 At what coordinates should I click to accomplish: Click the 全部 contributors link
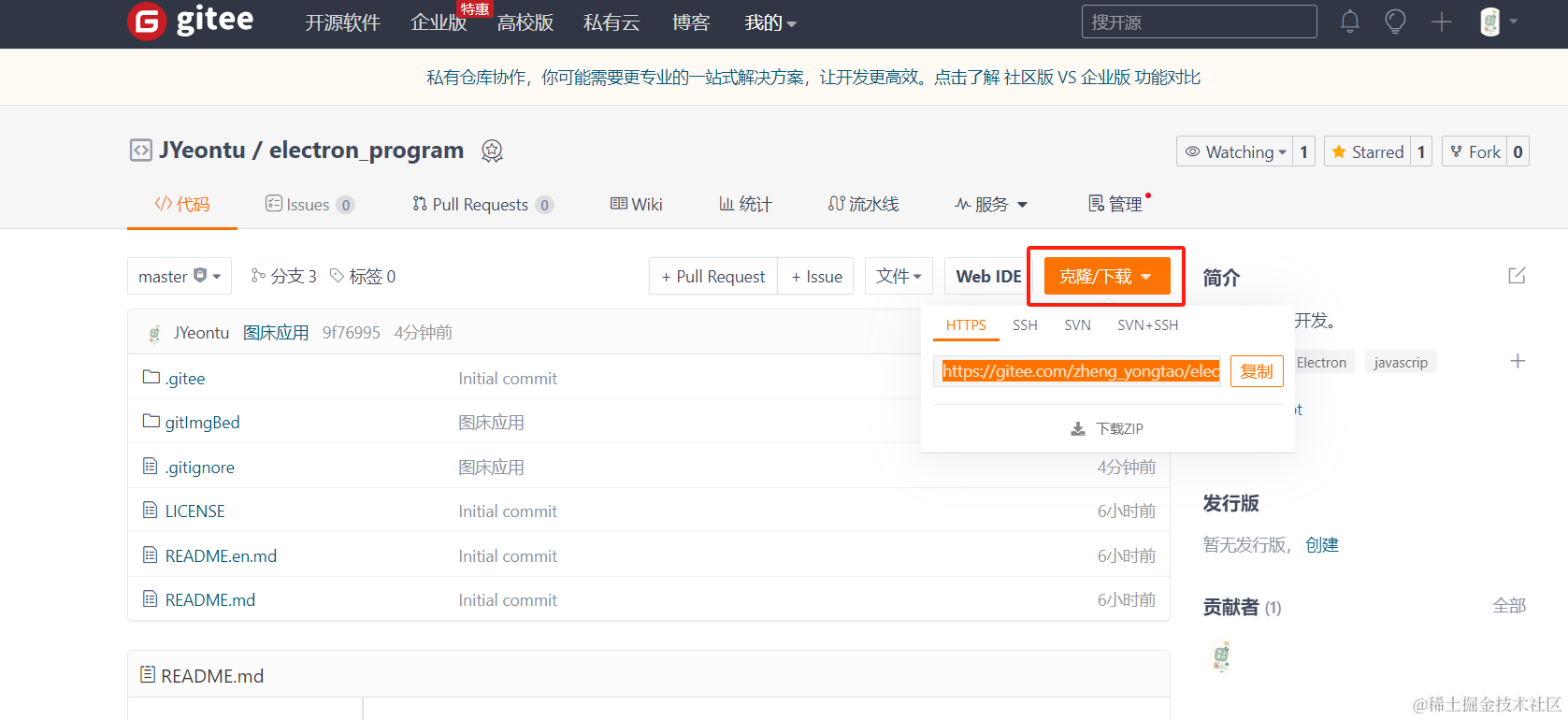1509,606
